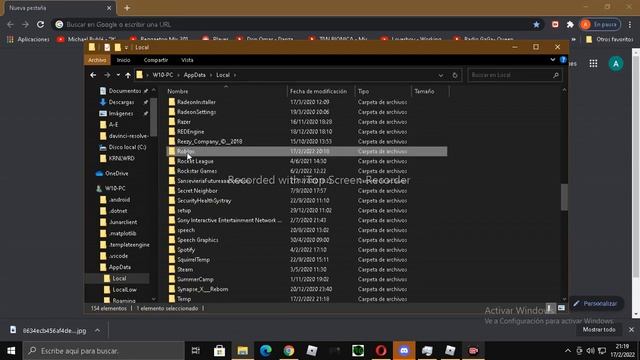Open the .android sidebar folder
The width and height of the screenshot is (640, 360).
coord(119,200)
